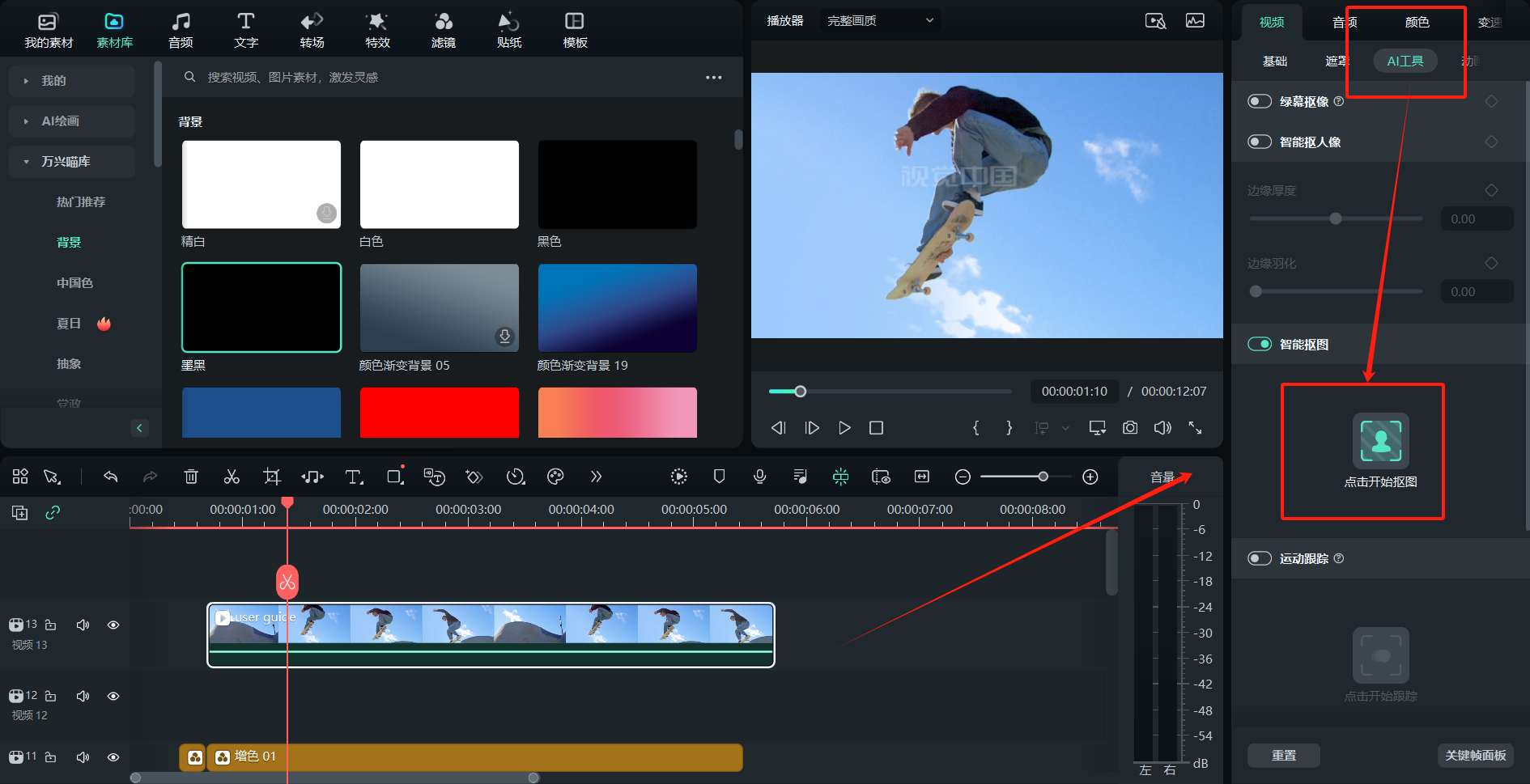
Task: Select the 颜色渐变背景 19 thumbnail
Action: pos(617,308)
